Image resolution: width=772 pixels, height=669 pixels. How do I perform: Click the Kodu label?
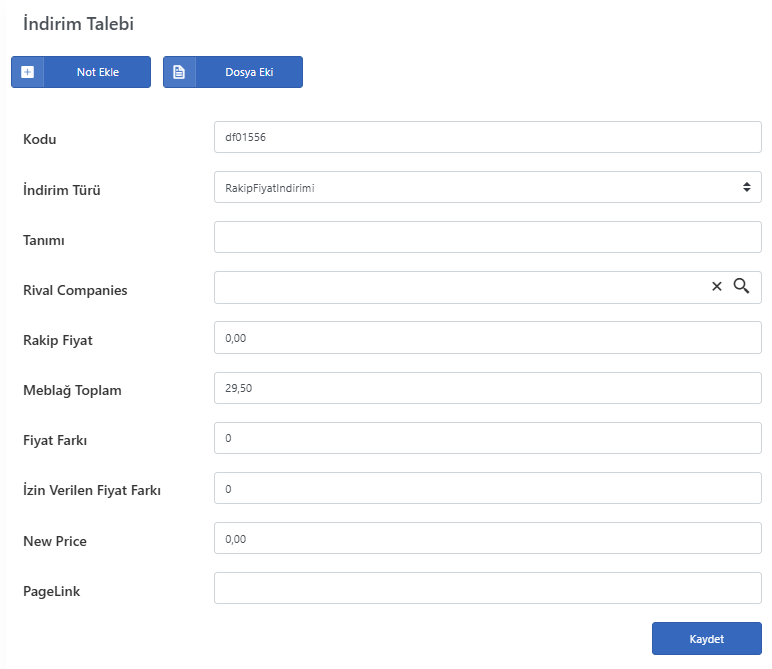coord(39,139)
